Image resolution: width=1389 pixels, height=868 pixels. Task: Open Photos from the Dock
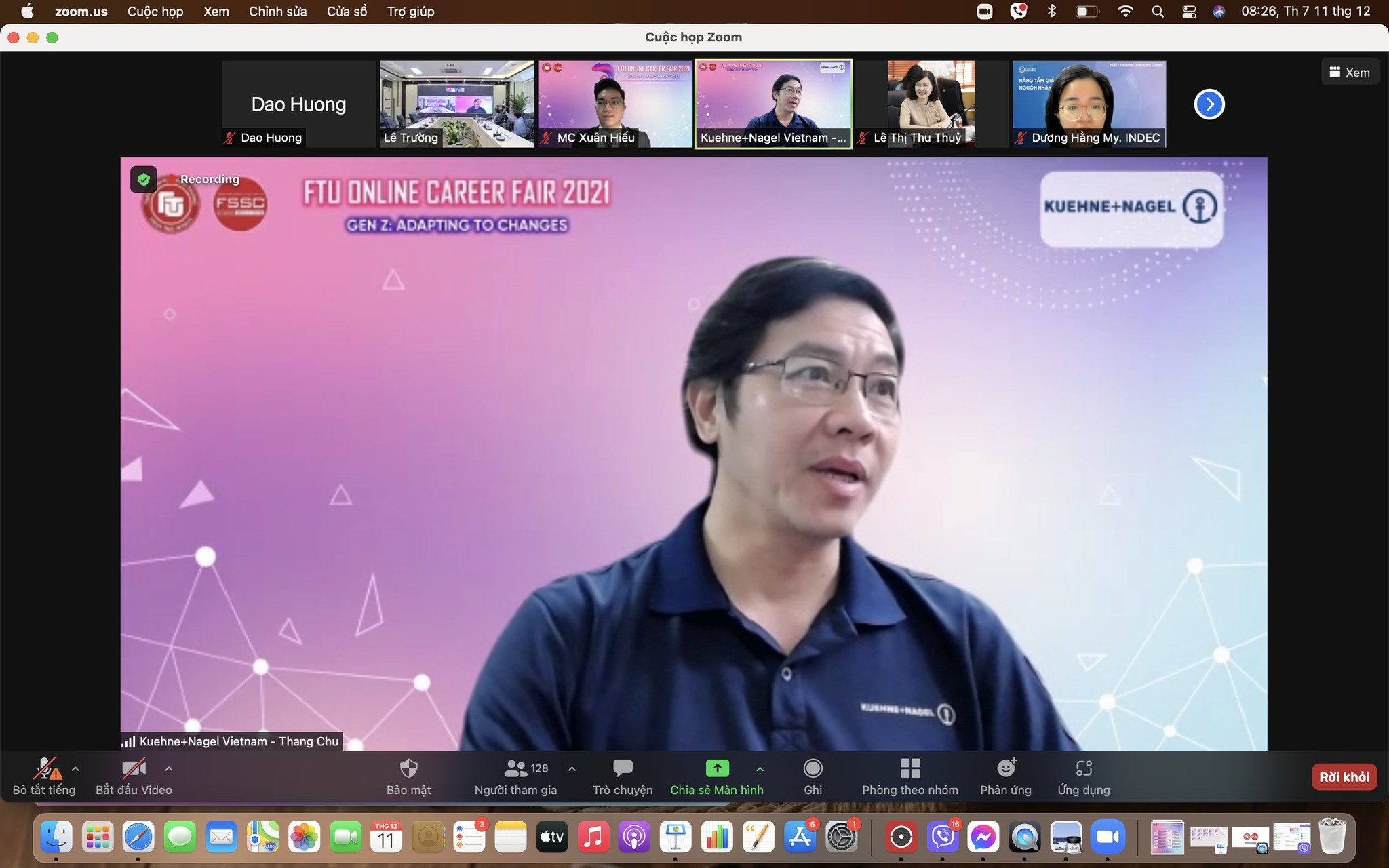click(x=304, y=838)
